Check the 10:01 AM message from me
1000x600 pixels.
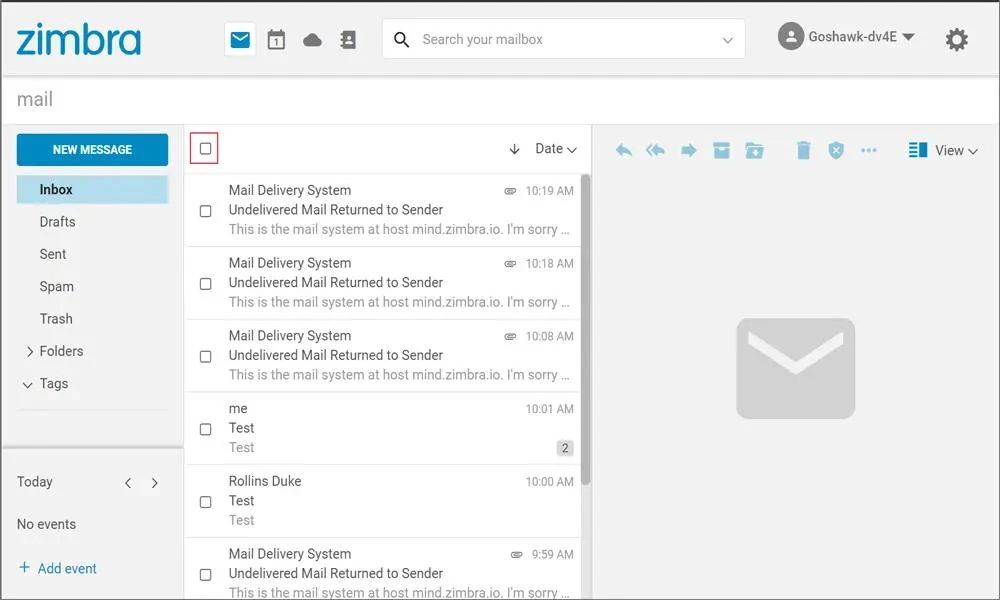205,429
